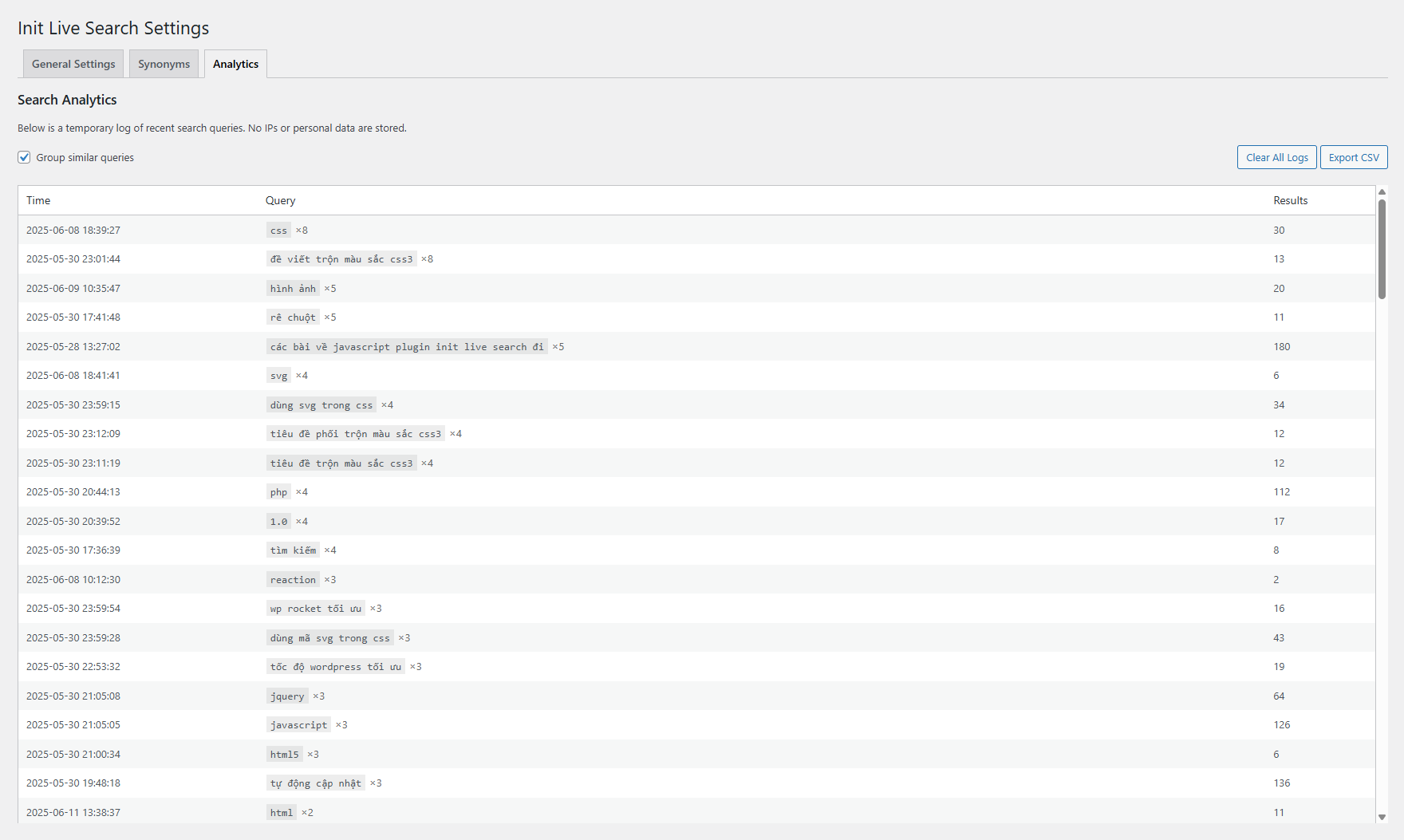Click the Clear All Logs button

1276,157
